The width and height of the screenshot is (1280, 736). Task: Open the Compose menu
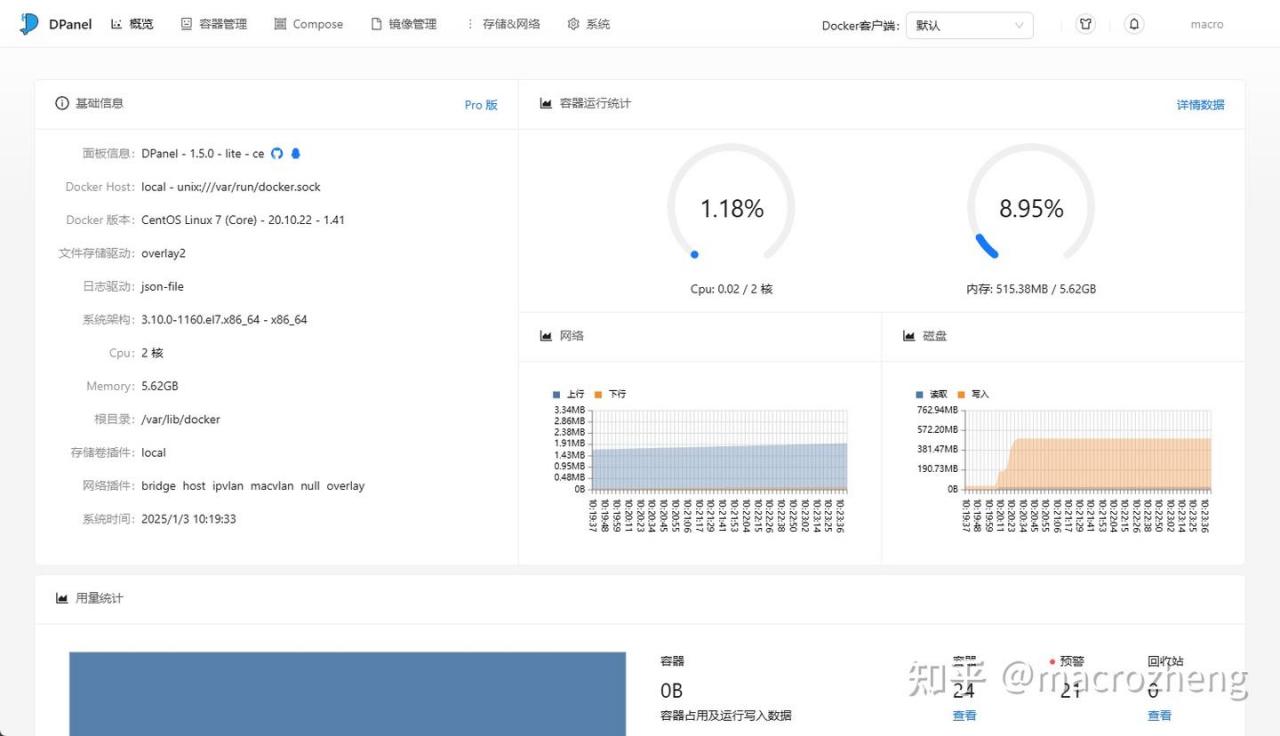(x=309, y=24)
